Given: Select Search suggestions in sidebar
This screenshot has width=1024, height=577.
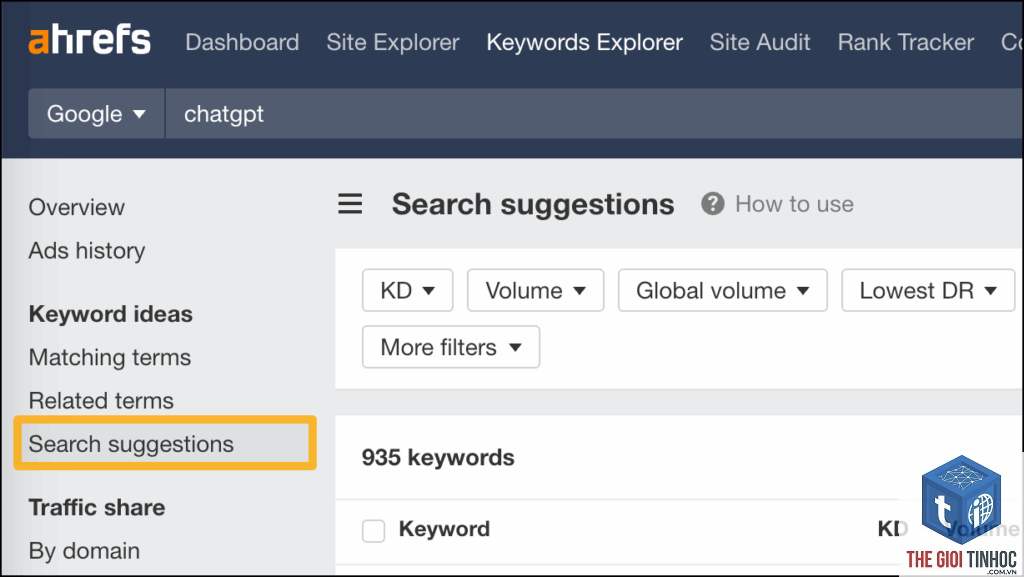Looking at the screenshot, I should pyautogui.click(x=165, y=444).
